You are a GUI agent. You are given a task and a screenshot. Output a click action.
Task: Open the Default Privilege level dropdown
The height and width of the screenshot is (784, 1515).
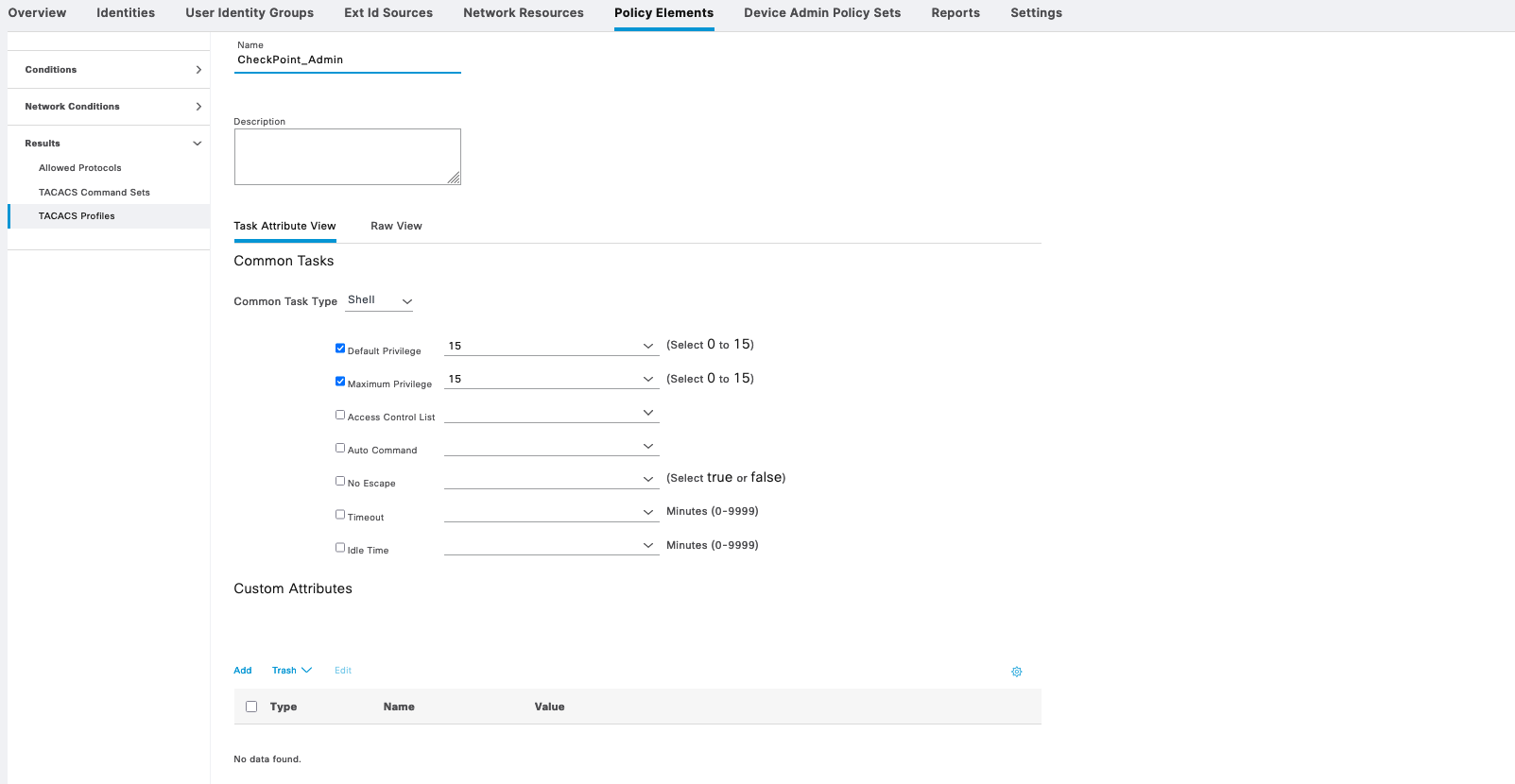[551, 346]
